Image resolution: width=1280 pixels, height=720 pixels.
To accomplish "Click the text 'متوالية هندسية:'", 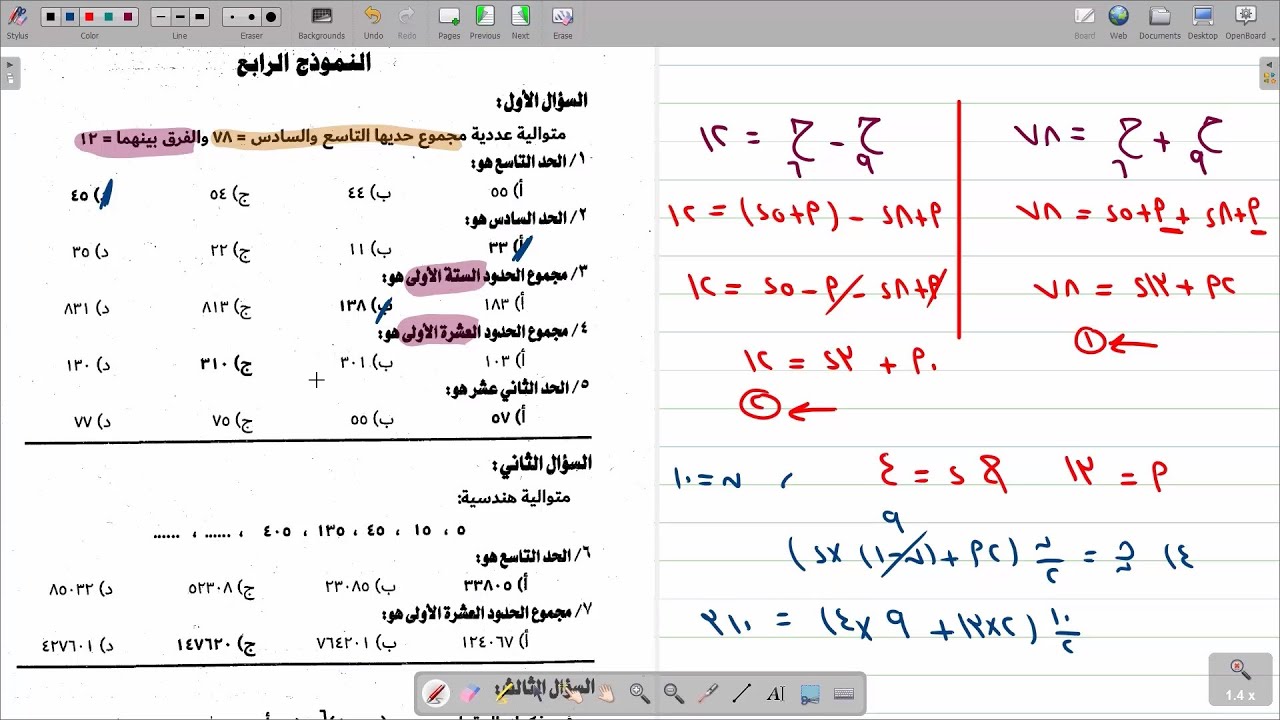I will pos(514,497).
